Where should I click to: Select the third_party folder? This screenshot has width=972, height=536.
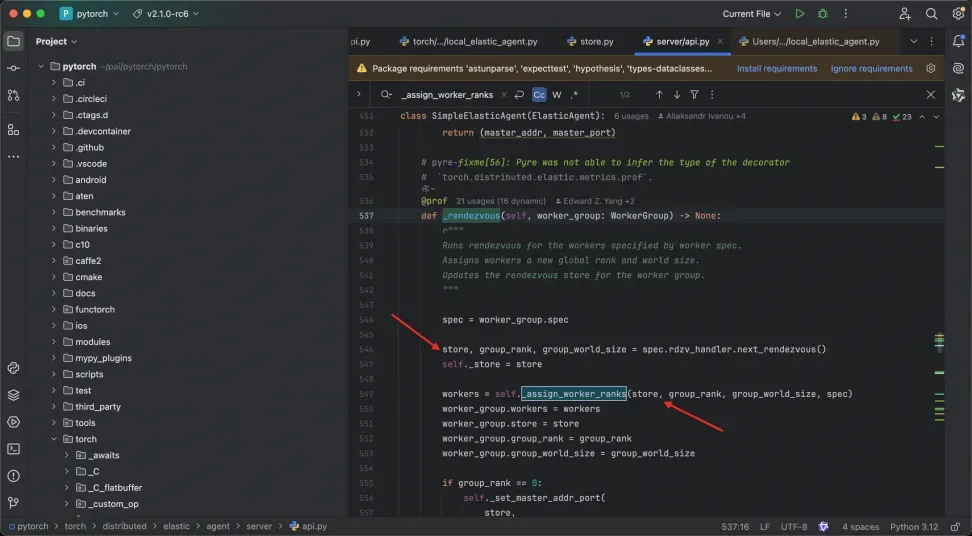tap(98, 406)
